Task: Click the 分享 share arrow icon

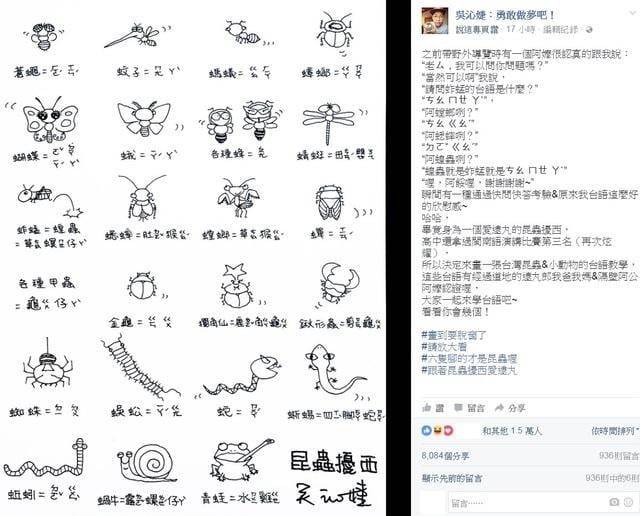Action: [x=499, y=407]
